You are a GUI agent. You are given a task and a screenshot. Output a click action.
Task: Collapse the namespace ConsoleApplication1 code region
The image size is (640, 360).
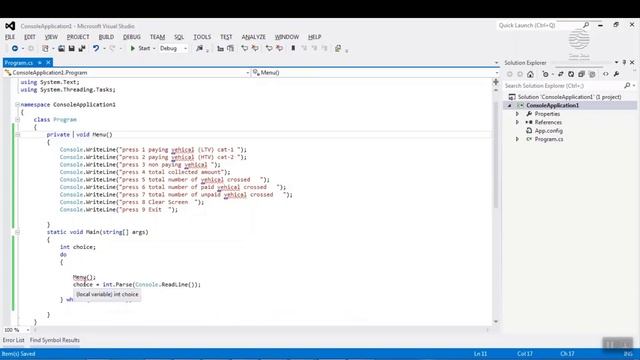[x=18, y=105]
